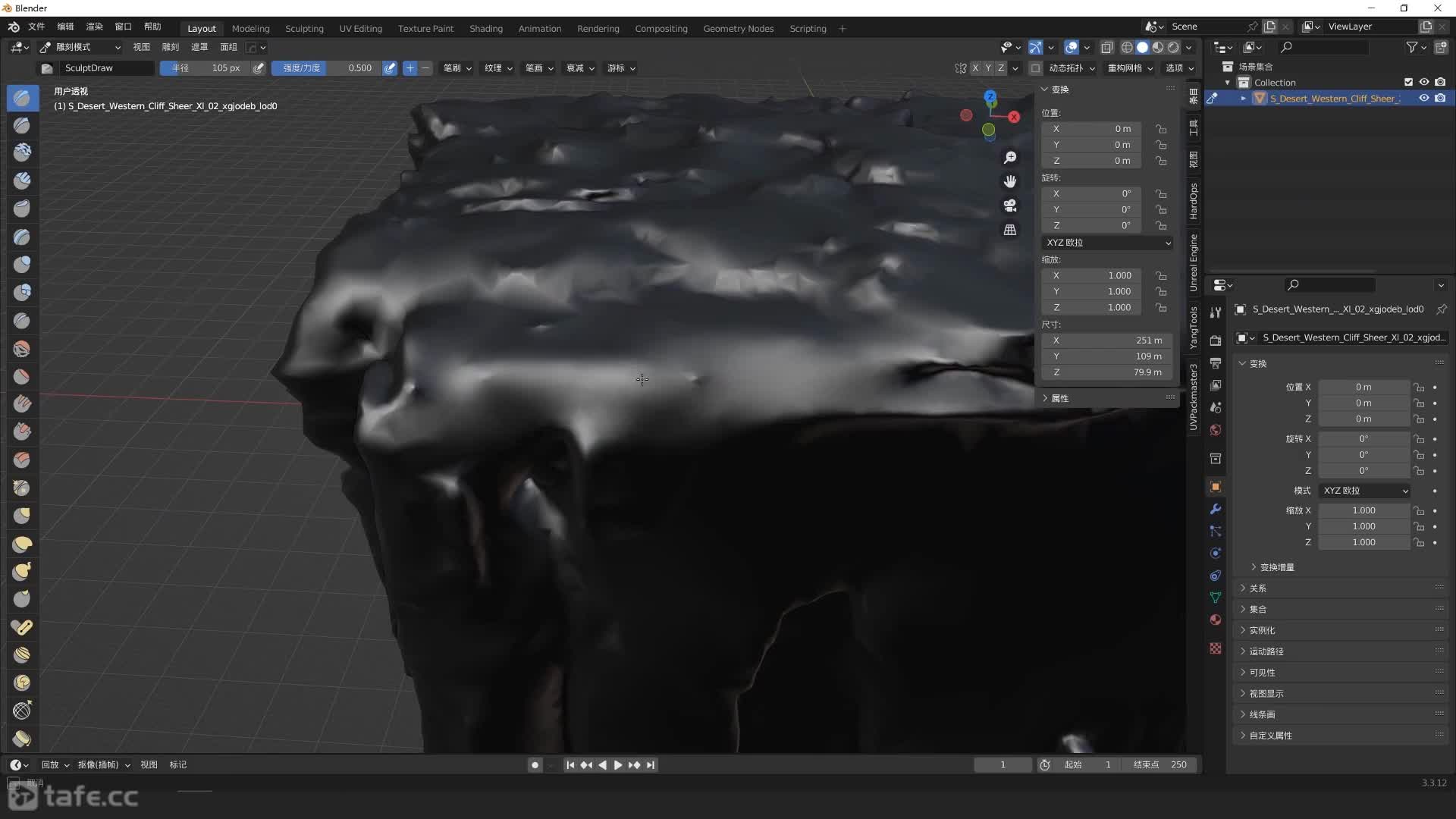
Task: Jump to the timeline's first frame
Action: click(x=570, y=765)
